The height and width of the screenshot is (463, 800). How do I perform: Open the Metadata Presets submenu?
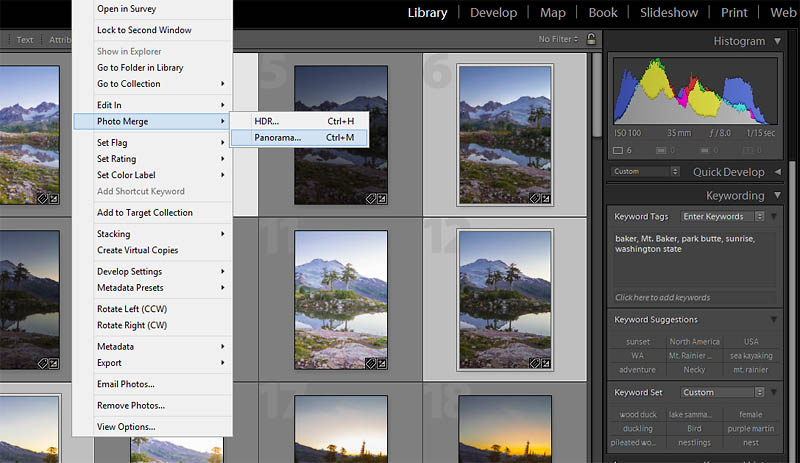pyautogui.click(x=153, y=287)
